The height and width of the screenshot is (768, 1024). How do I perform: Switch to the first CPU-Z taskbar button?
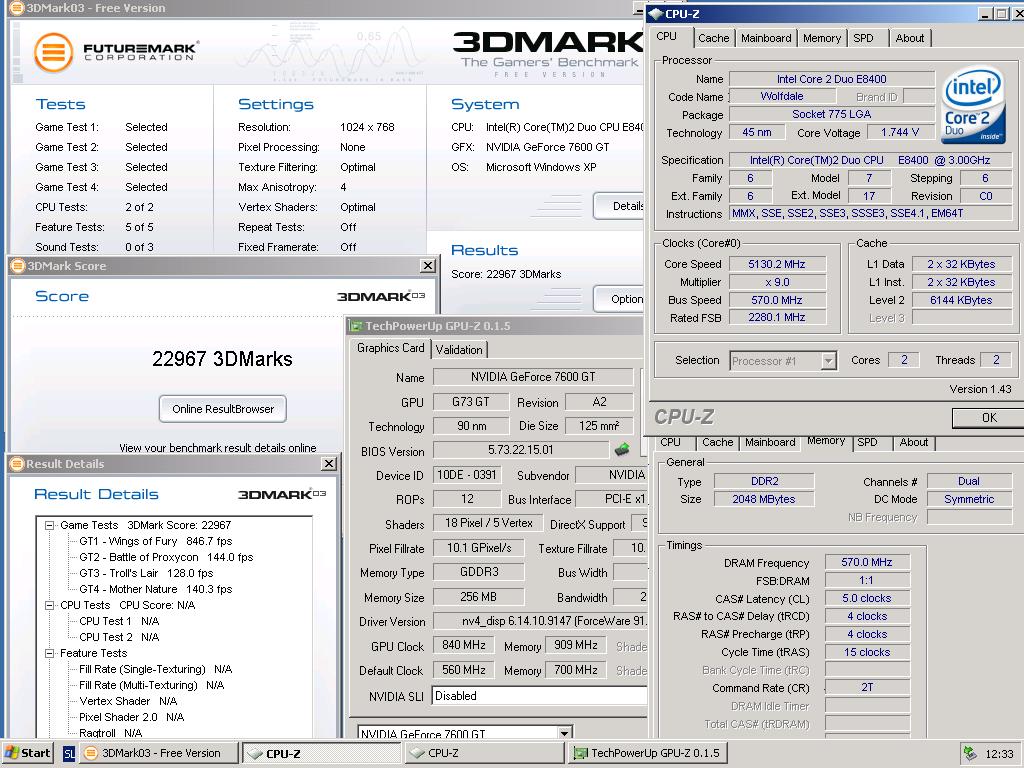321,753
